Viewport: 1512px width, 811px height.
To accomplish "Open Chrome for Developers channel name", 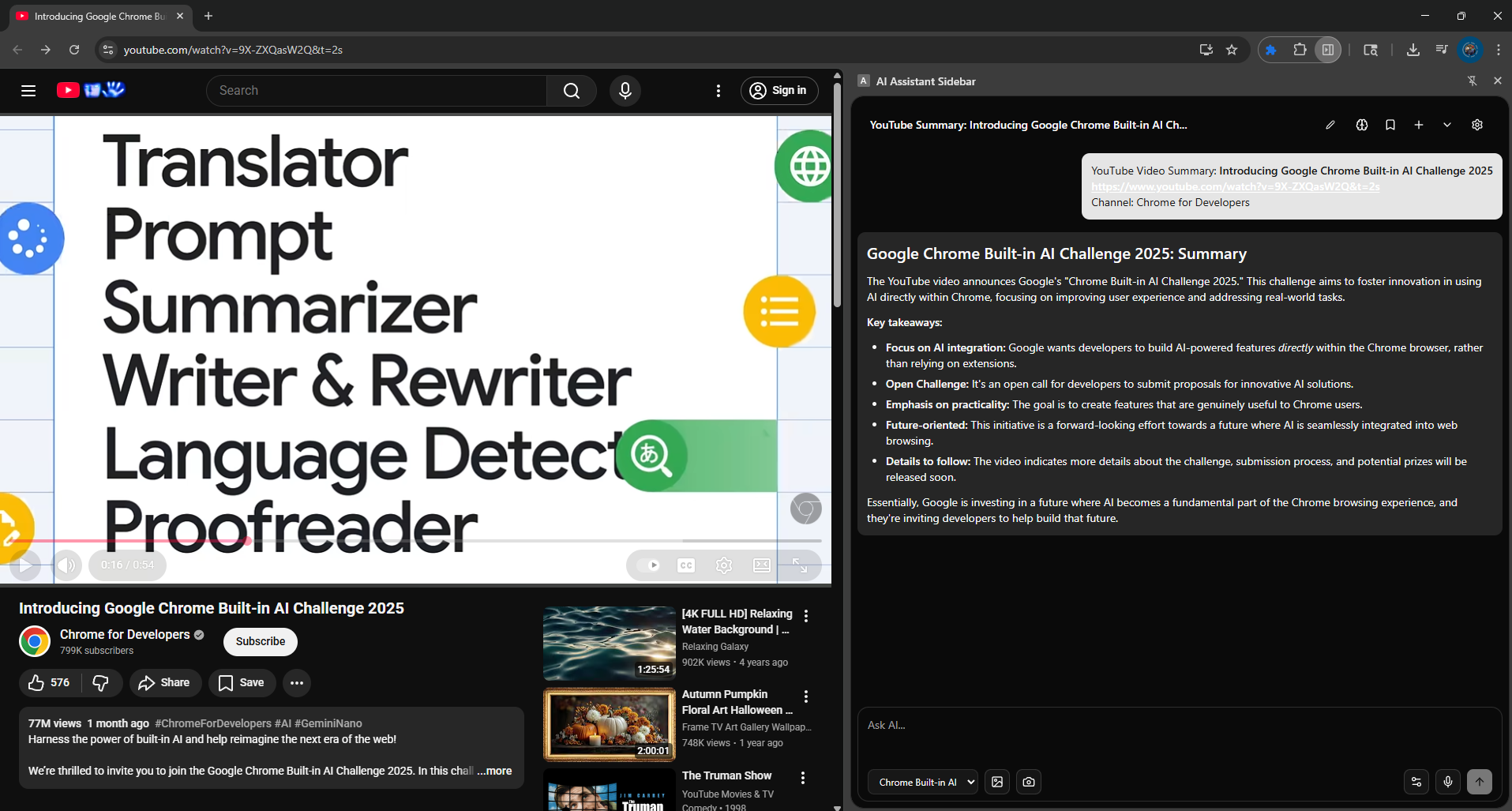I will point(125,634).
